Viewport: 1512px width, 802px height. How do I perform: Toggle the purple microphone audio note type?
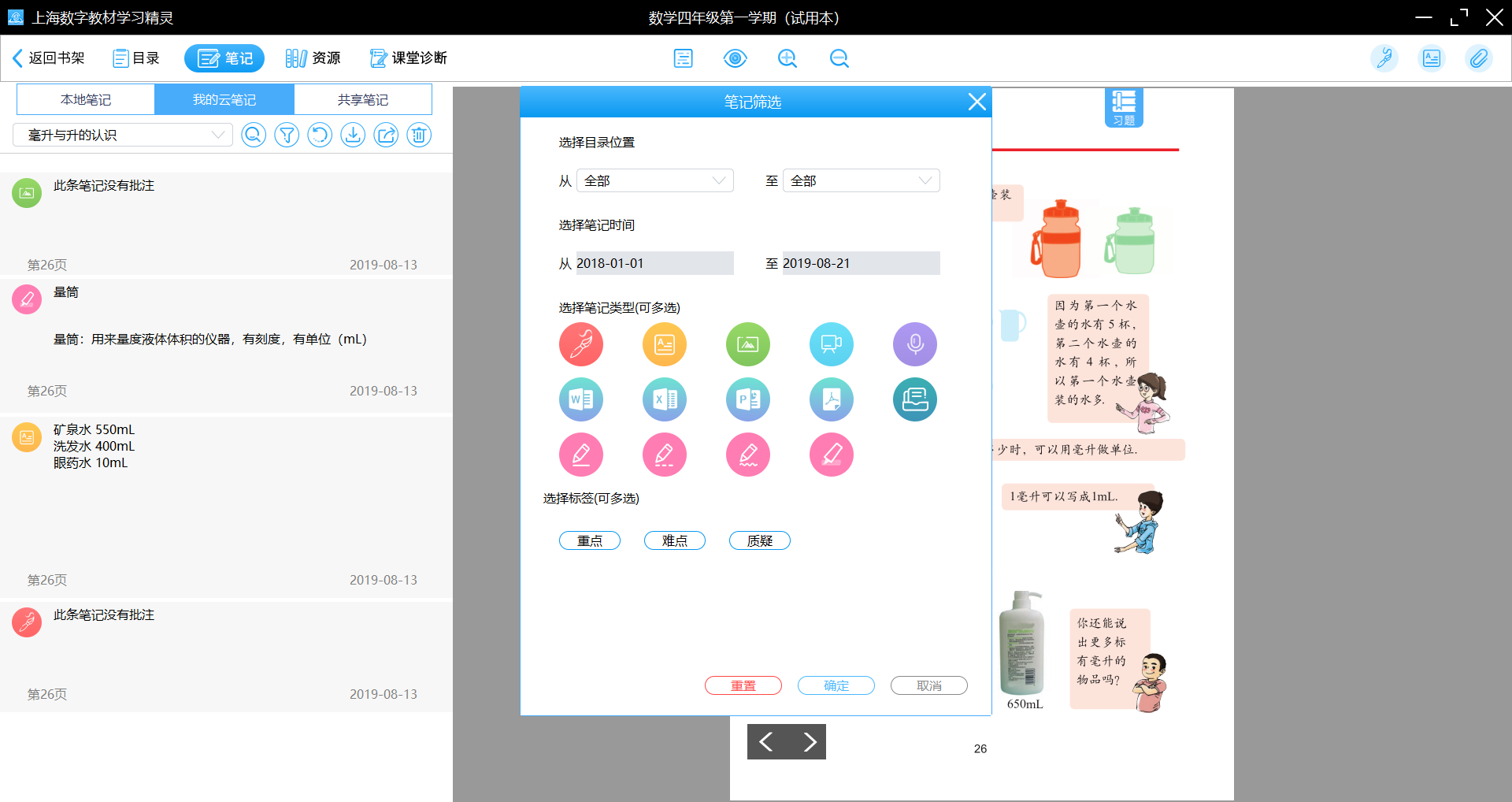(915, 344)
